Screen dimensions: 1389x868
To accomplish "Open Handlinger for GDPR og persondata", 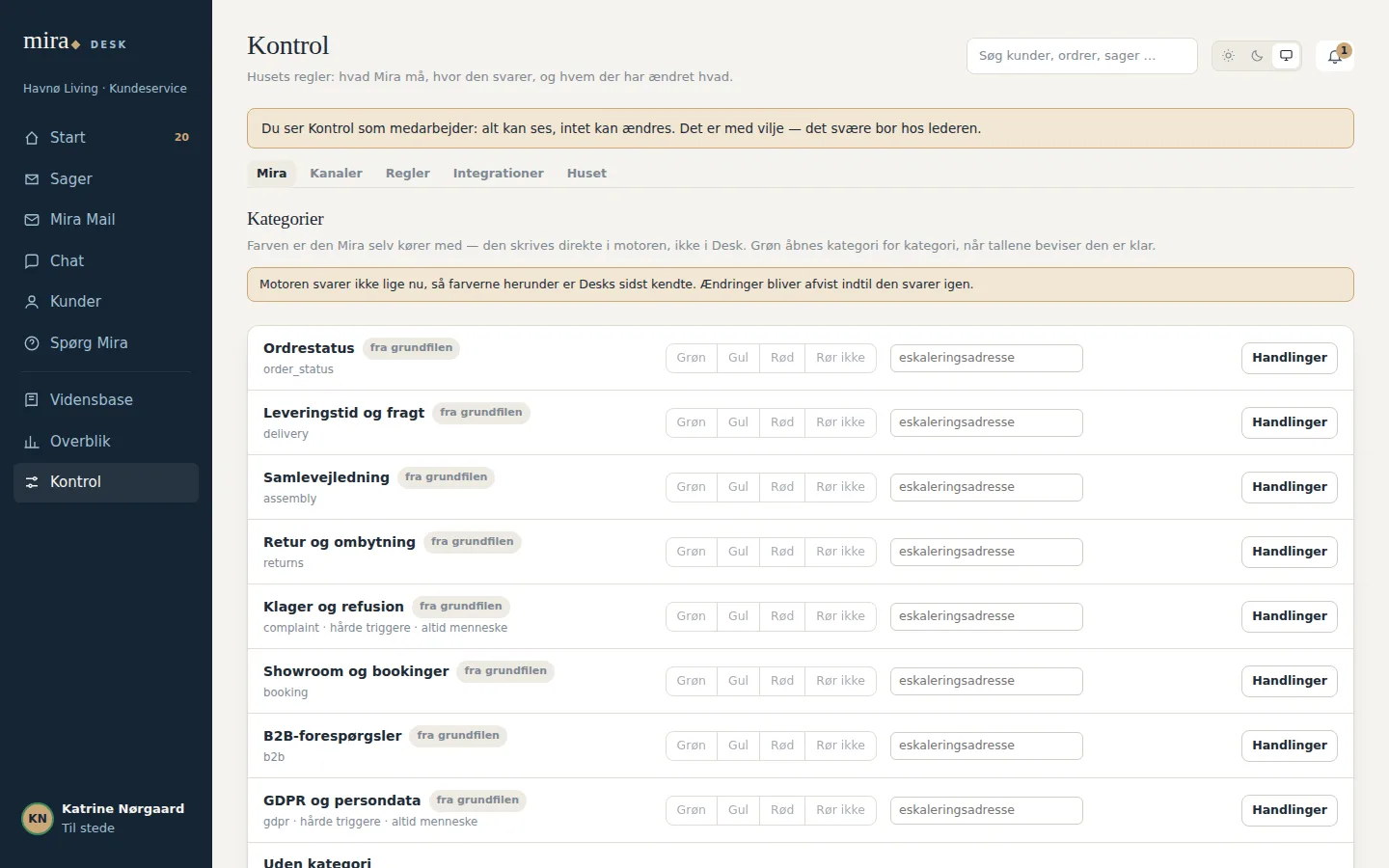I will [1290, 810].
